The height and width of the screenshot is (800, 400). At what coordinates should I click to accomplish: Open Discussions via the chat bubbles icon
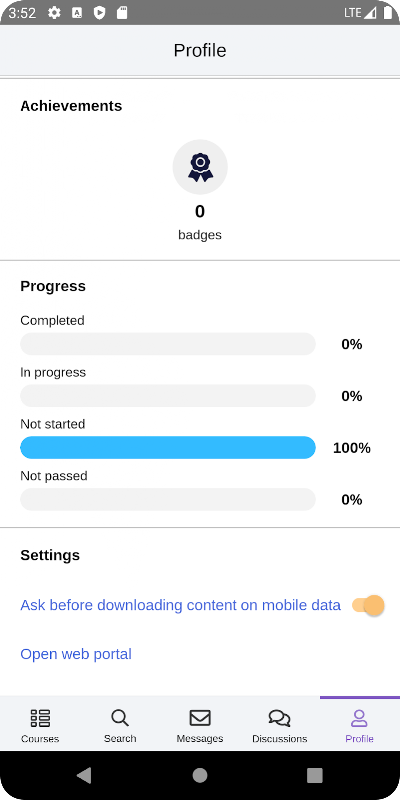click(x=280, y=718)
